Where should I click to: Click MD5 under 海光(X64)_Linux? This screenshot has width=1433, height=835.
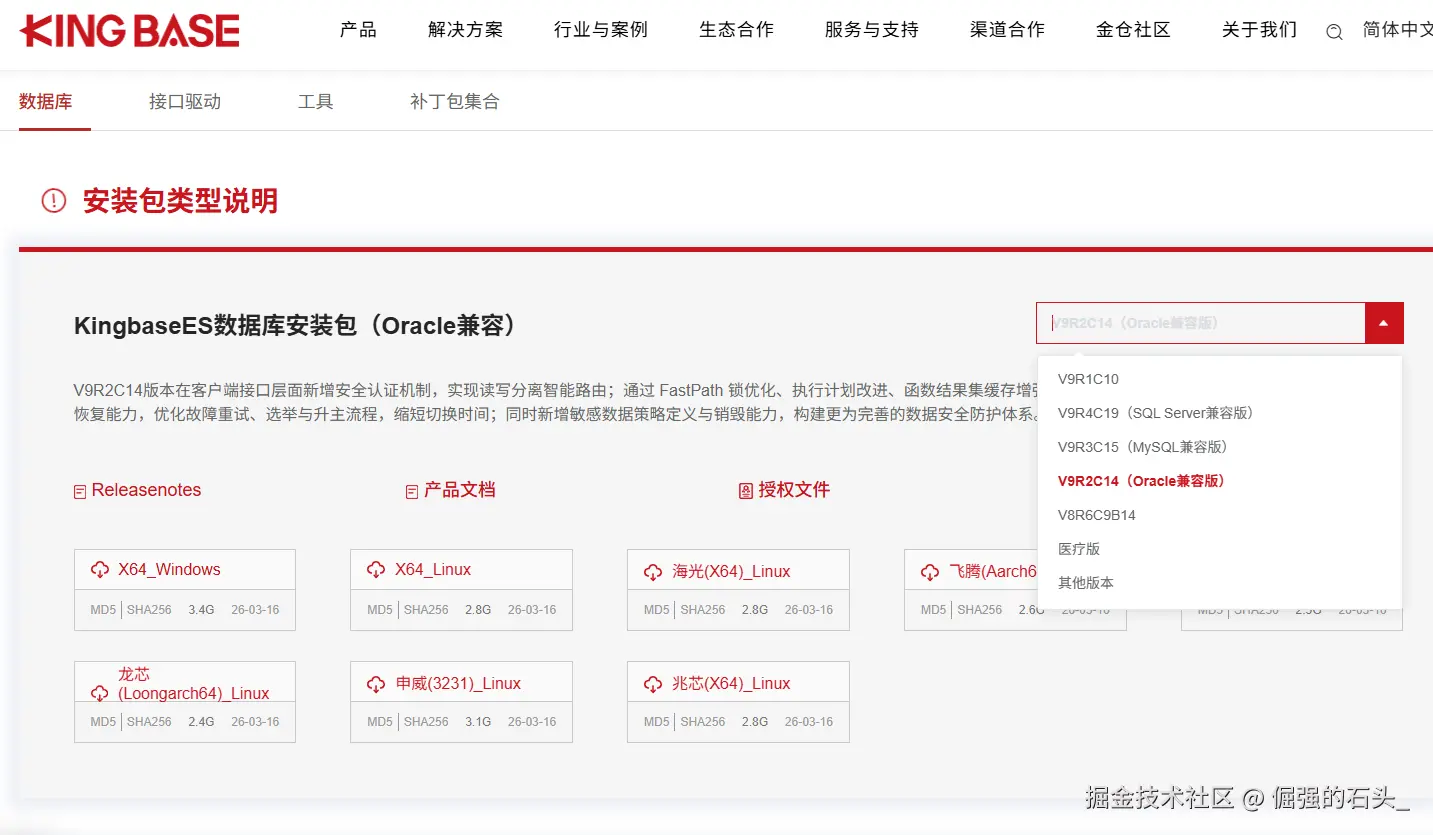[x=657, y=610]
